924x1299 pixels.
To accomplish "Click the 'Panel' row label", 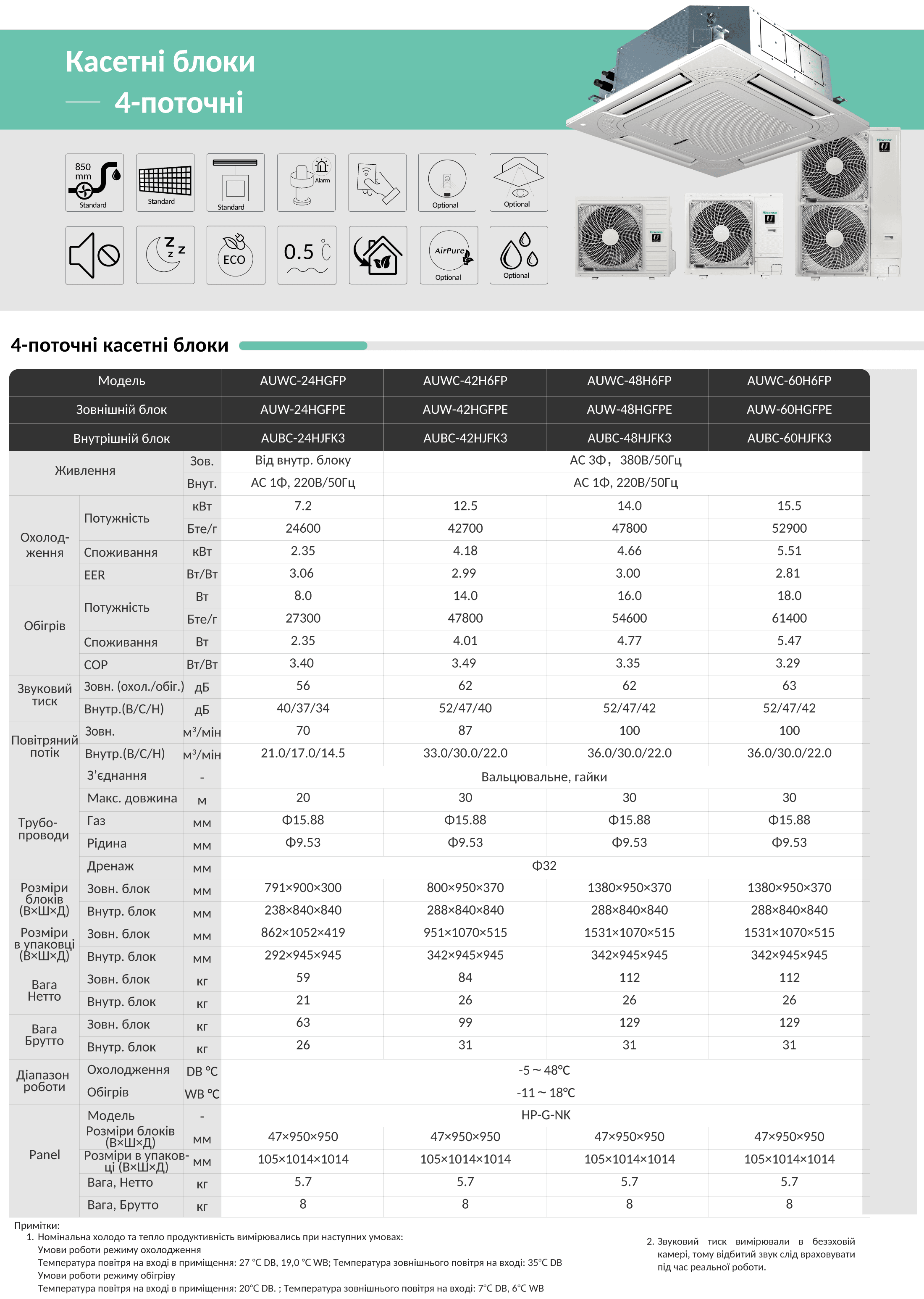I will tap(45, 1154).
